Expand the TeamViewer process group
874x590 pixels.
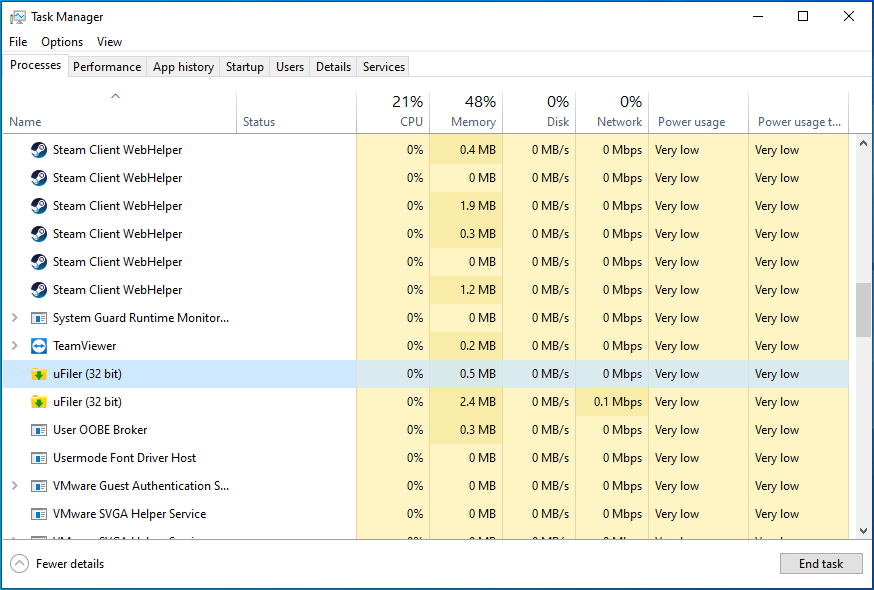coord(14,346)
